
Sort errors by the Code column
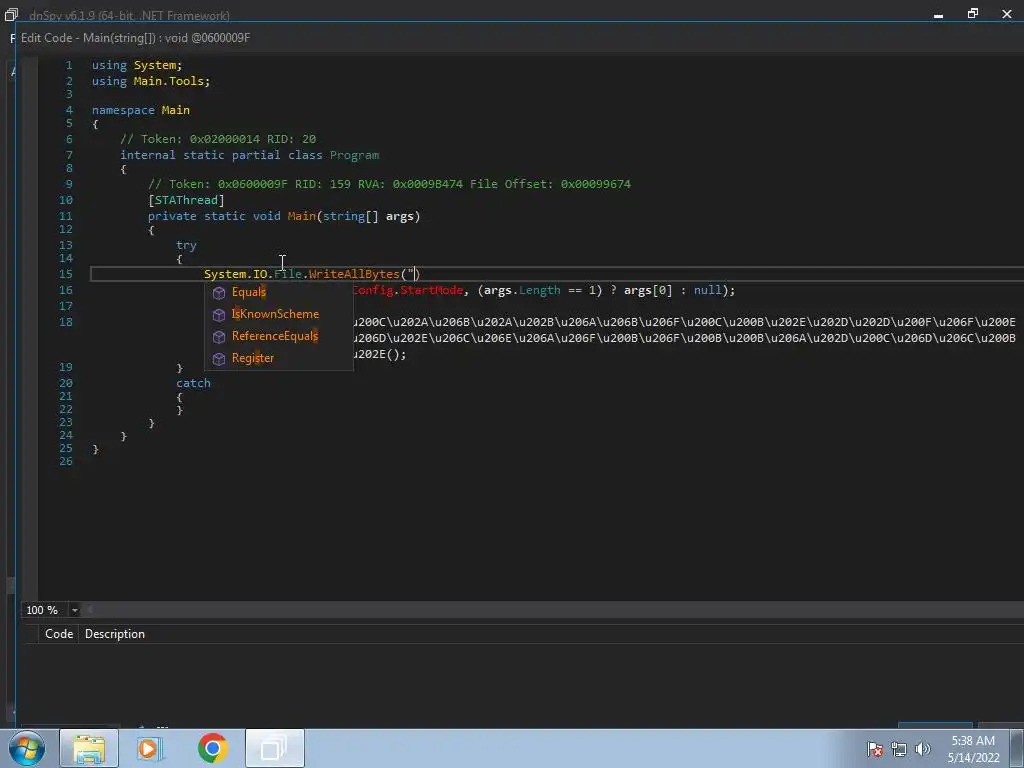coord(59,634)
